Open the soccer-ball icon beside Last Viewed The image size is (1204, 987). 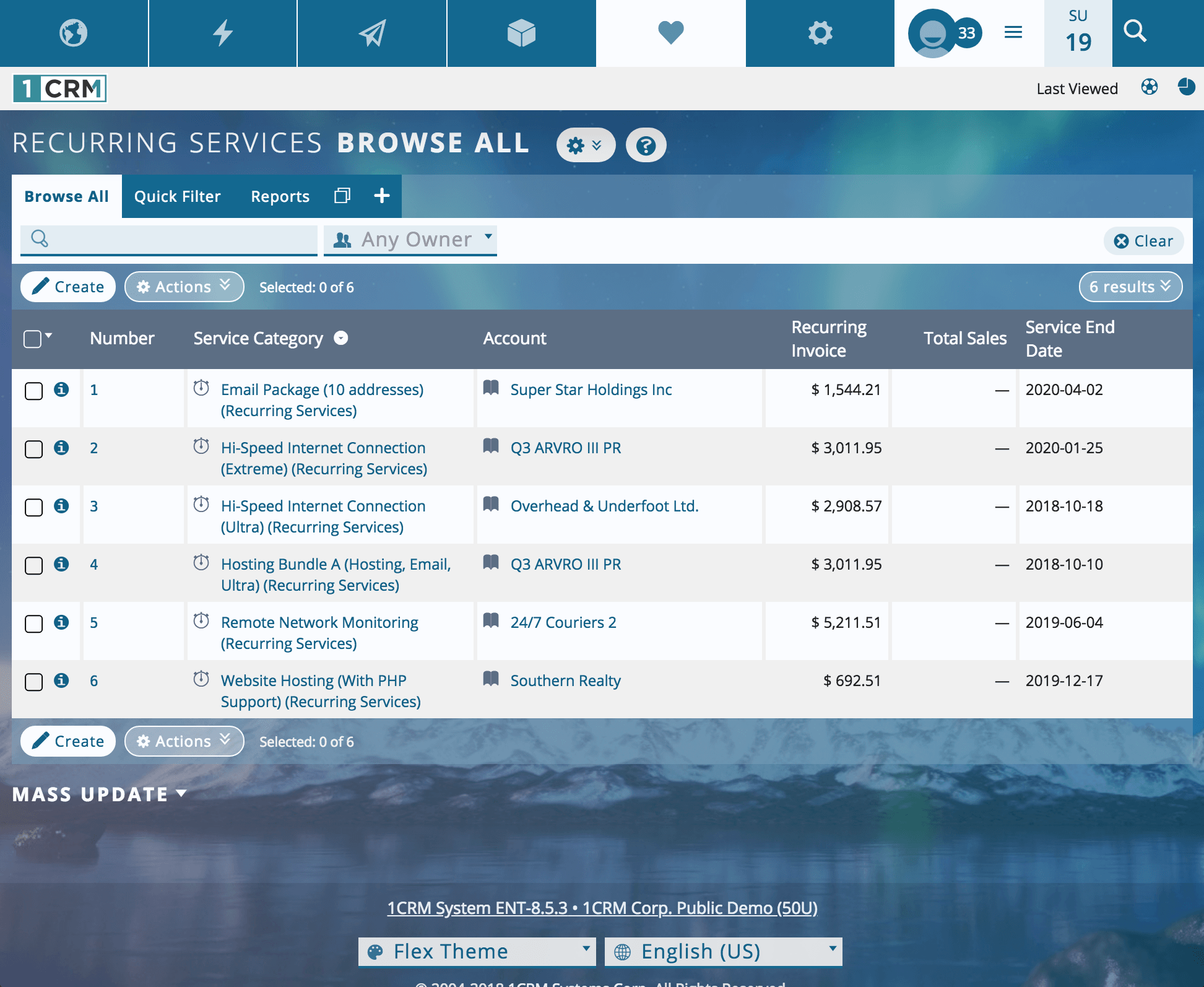click(x=1150, y=87)
